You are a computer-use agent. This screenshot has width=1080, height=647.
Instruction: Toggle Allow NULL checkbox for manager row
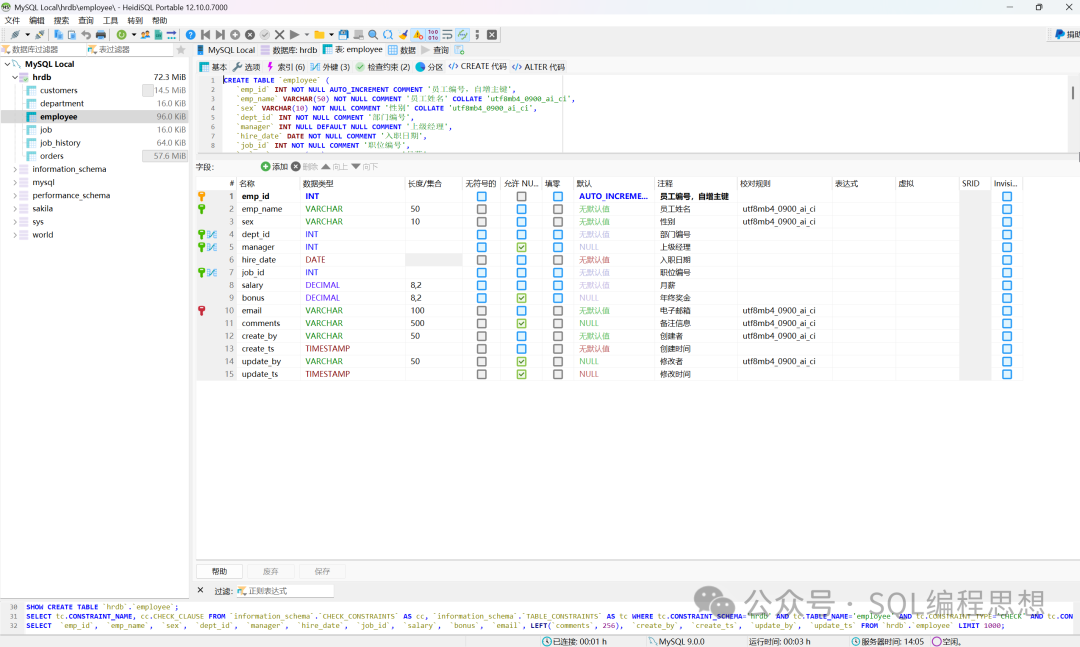pos(521,247)
